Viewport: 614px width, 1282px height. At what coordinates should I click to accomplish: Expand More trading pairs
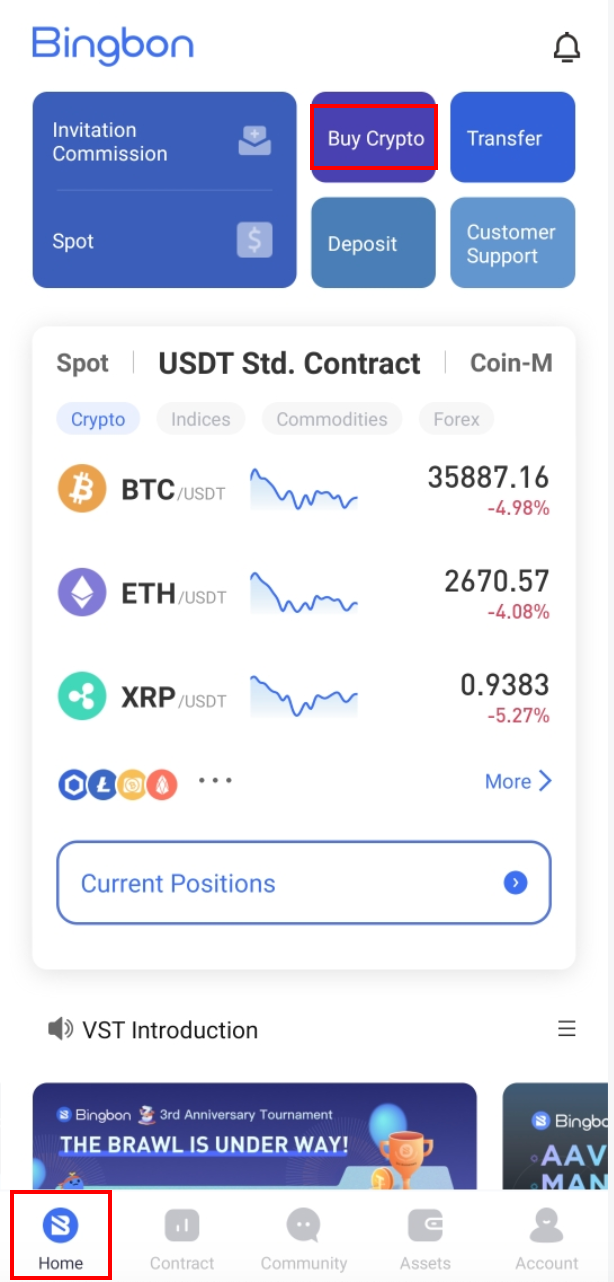(517, 781)
